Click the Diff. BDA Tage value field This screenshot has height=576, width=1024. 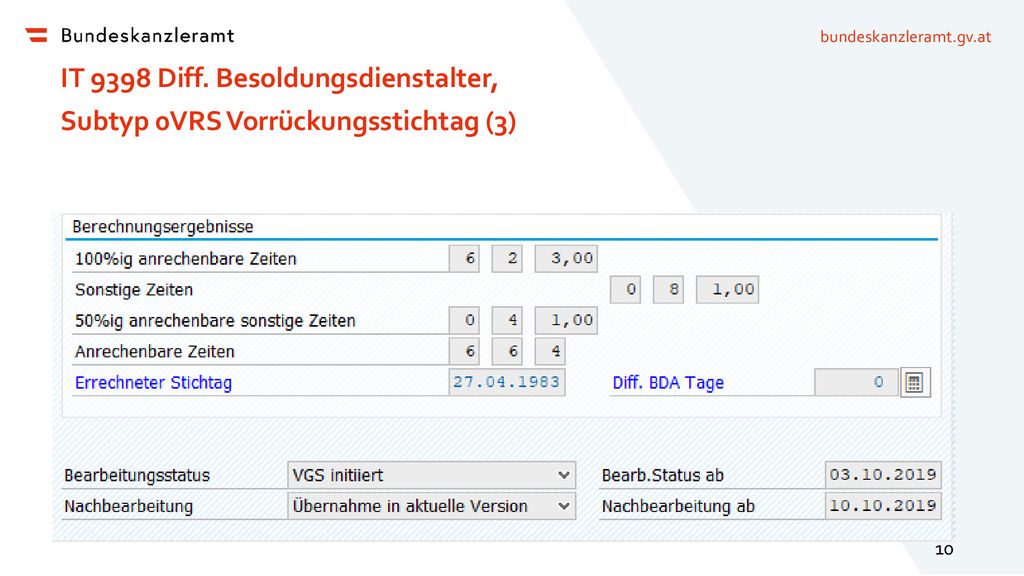click(x=856, y=383)
